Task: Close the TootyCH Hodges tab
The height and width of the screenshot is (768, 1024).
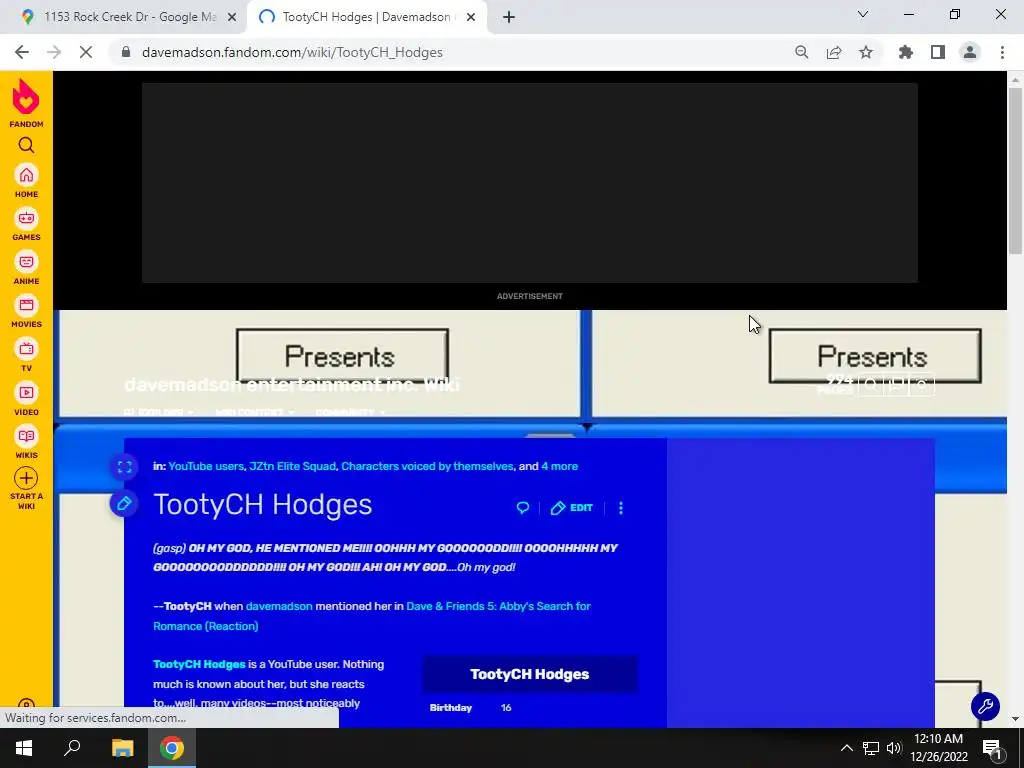Action: (x=471, y=18)
